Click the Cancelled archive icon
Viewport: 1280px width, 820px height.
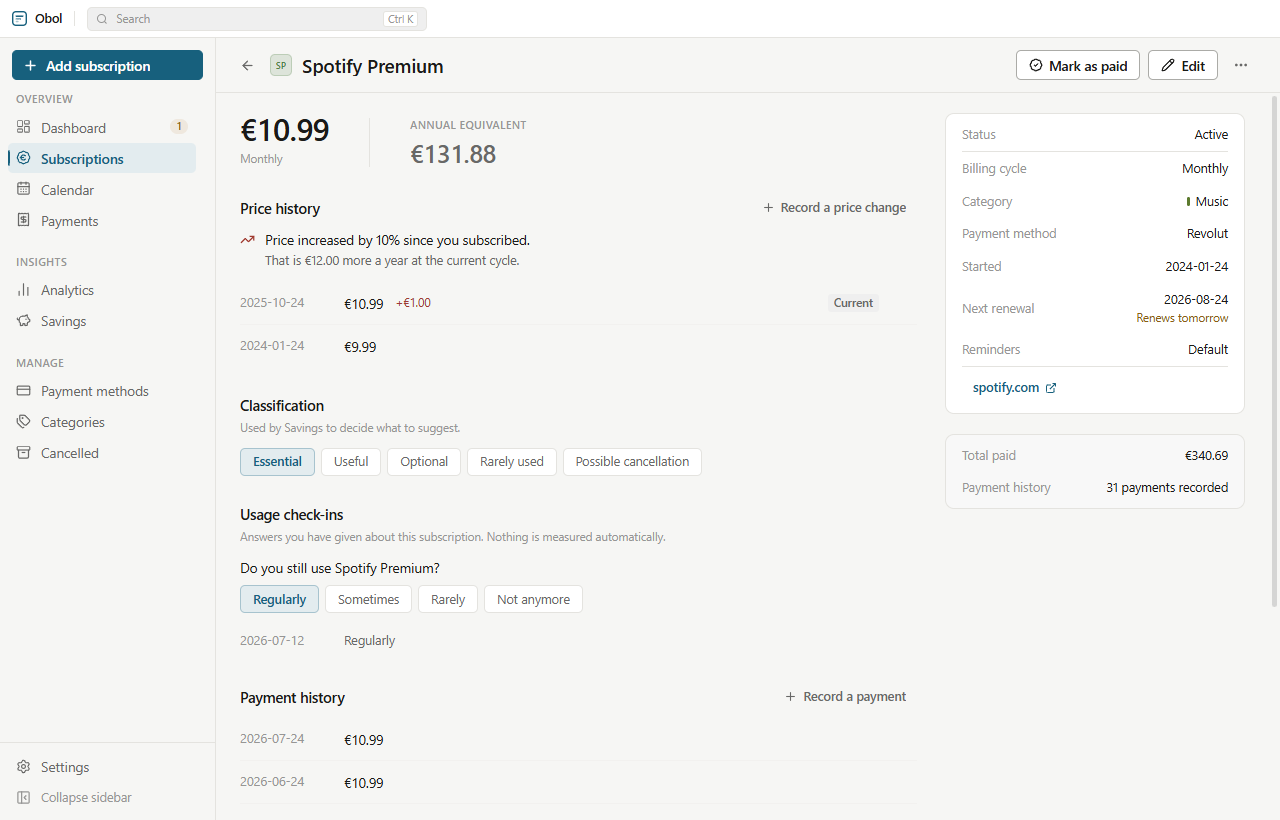pos(23,452)
